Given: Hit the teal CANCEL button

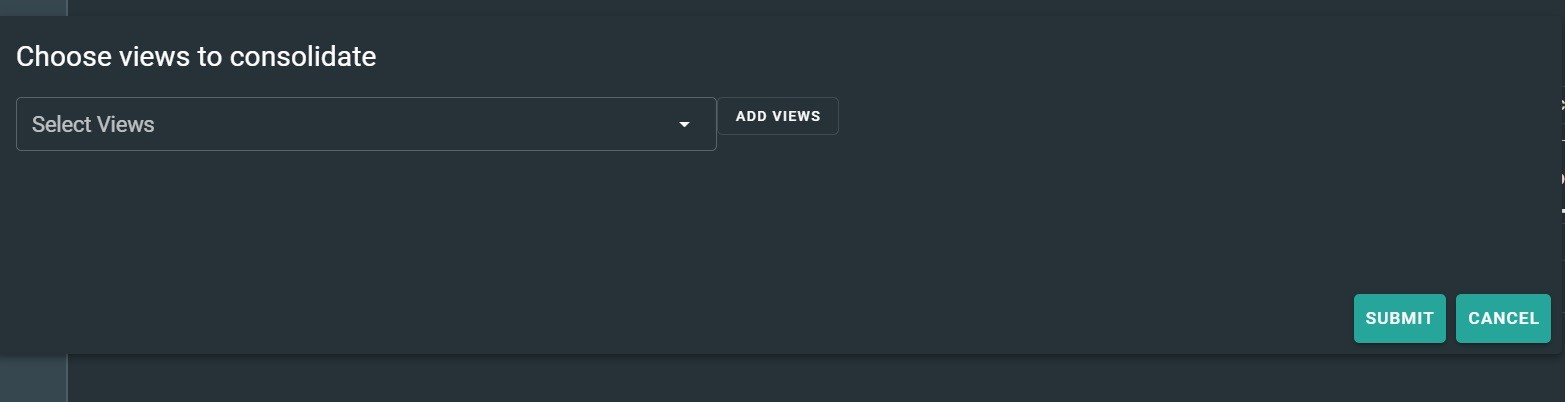Looking at the screenshot, I should pyautogui.click(x=1503, y=318).
